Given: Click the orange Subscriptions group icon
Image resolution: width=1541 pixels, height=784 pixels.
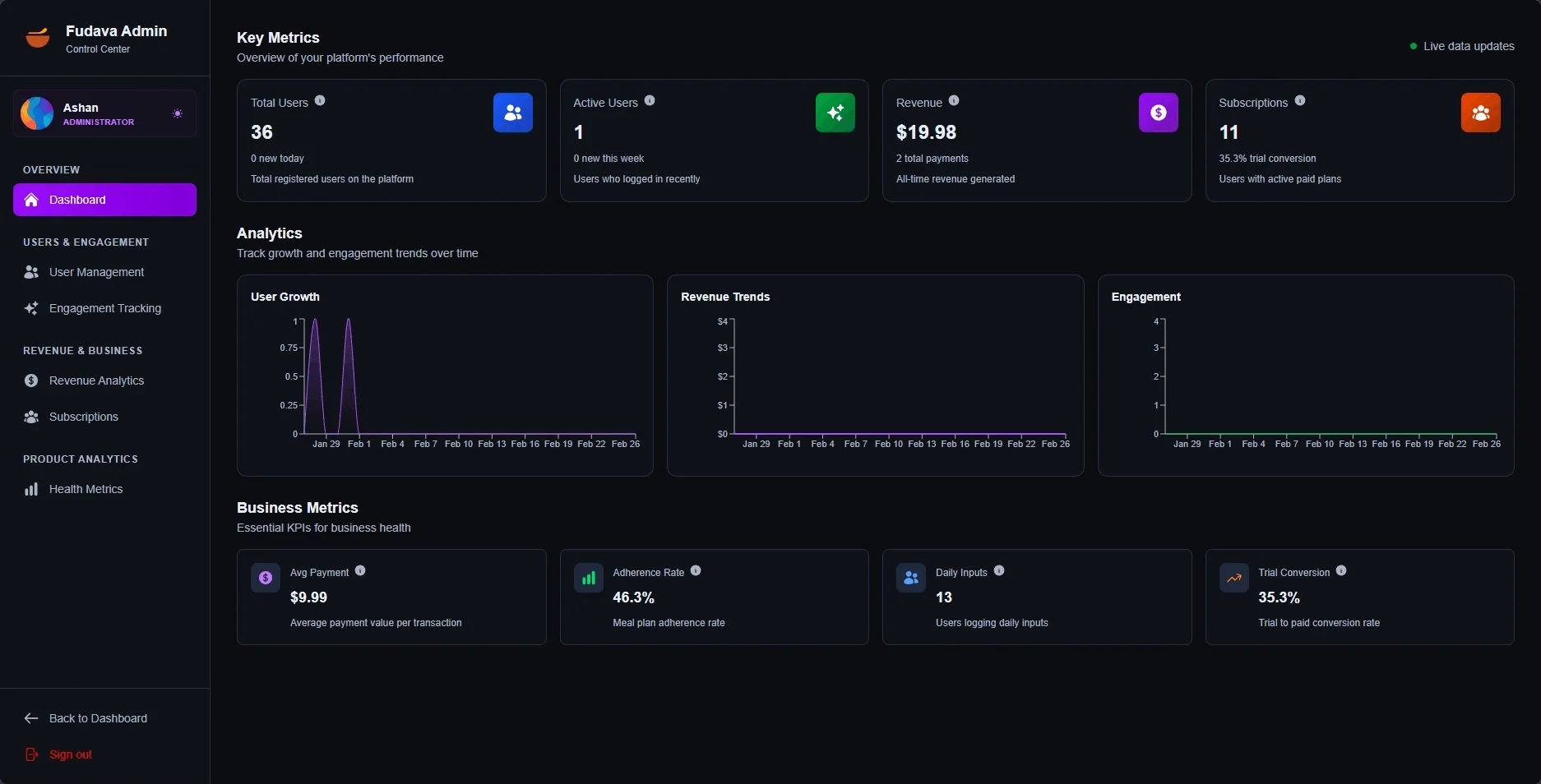Looking at the screenshot, I should click(1480, 113).
